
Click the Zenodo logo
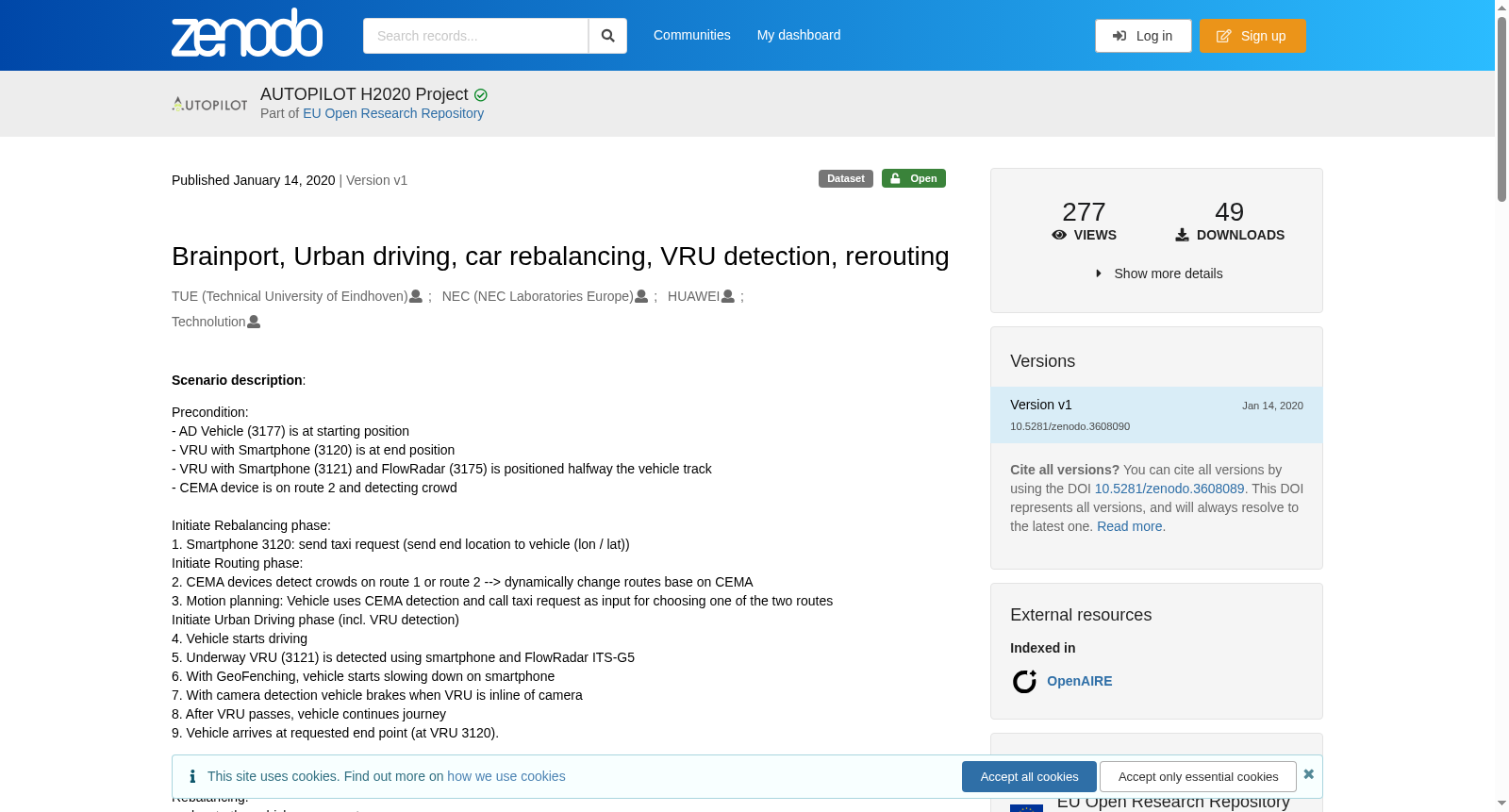247,33
